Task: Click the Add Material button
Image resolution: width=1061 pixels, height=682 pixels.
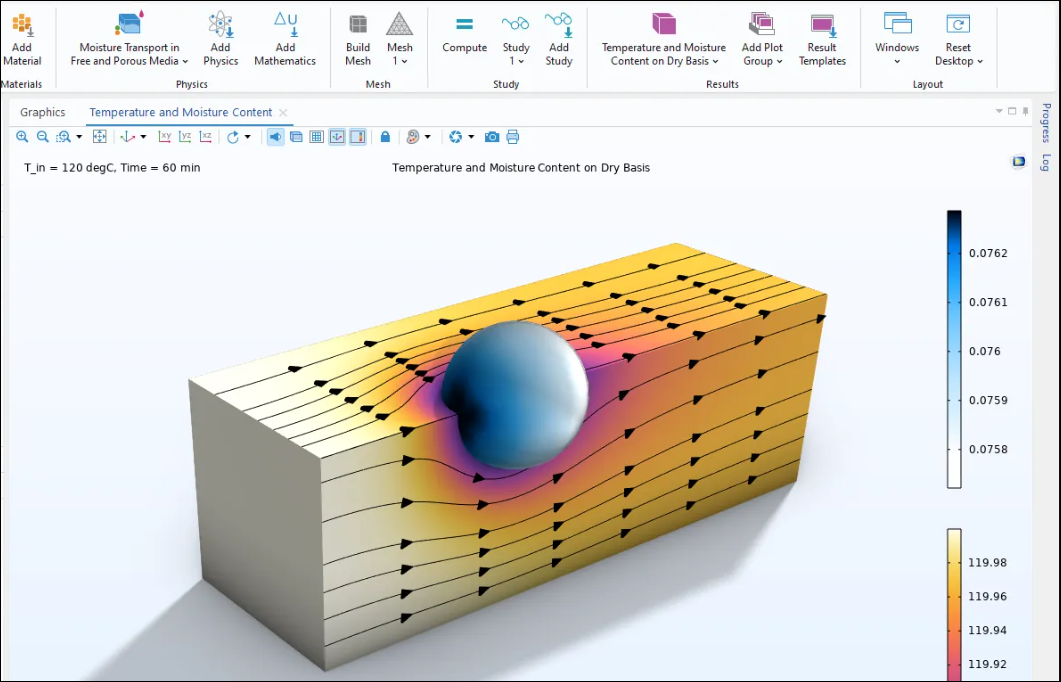Action: click(22, 40)
